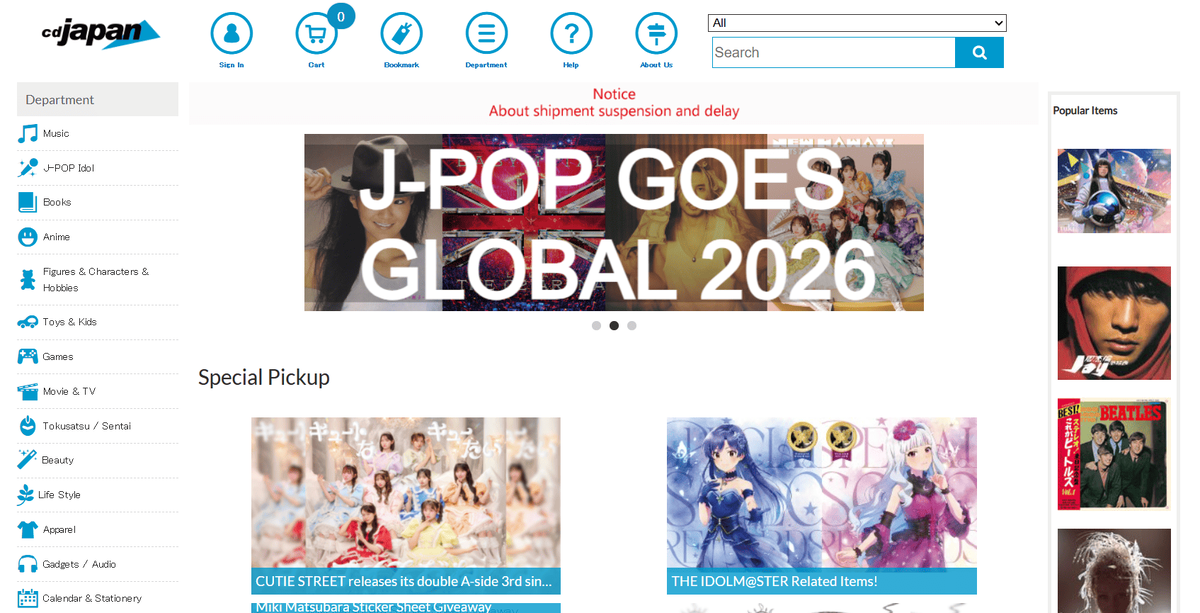
Task: Open the Help question mark icon
Action: pos(572,34)
